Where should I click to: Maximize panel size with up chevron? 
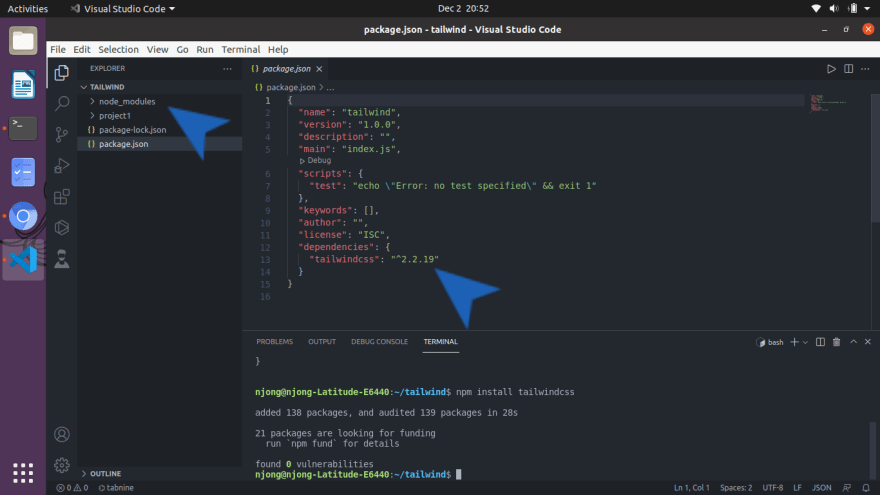(x=853, y=342)
